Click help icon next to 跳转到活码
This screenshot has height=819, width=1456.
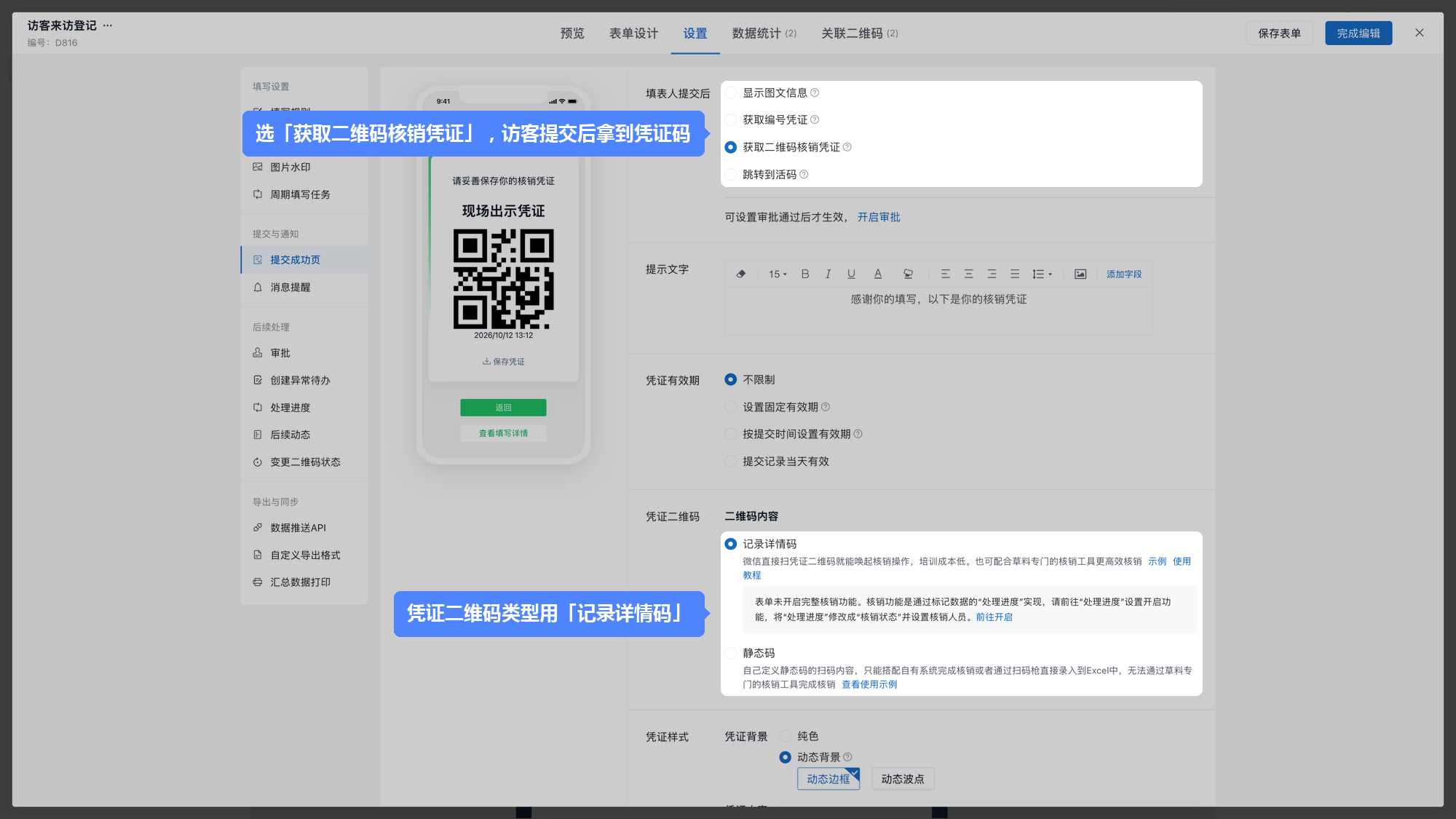coord(804,175)
